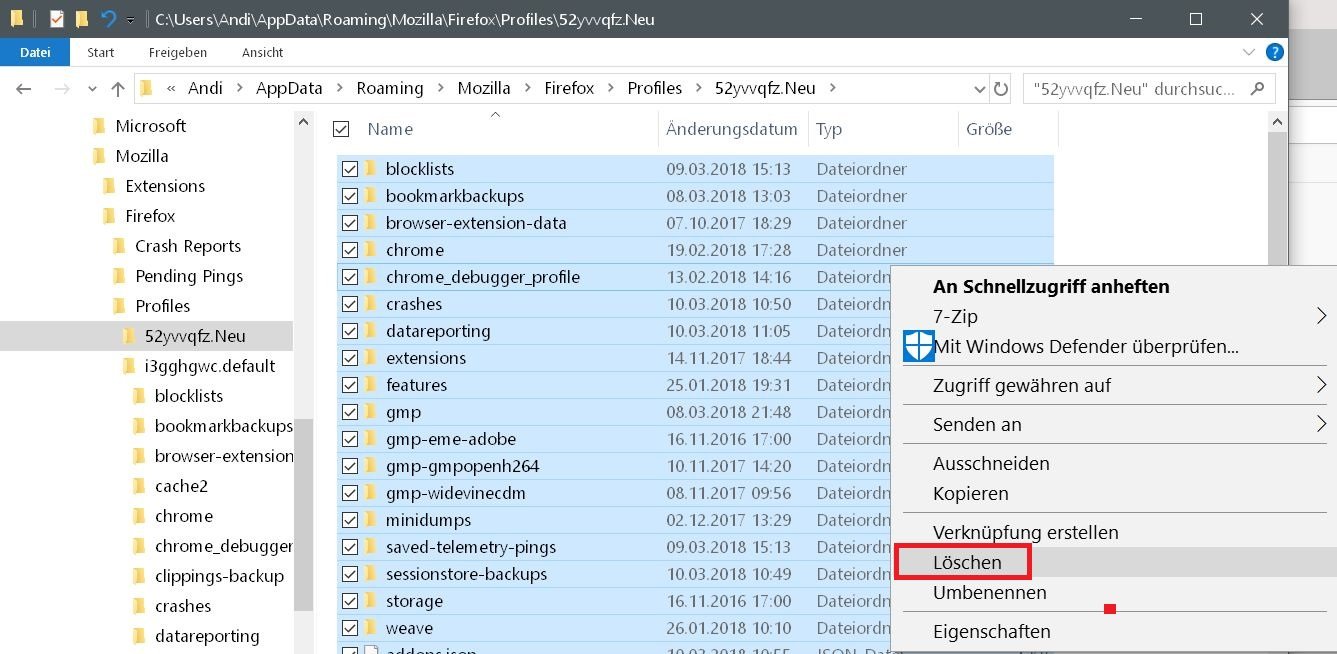The width and height of the screenshot is (1337, 654).
Task: Refresh the current folder view
Action: pos(1001,88)
